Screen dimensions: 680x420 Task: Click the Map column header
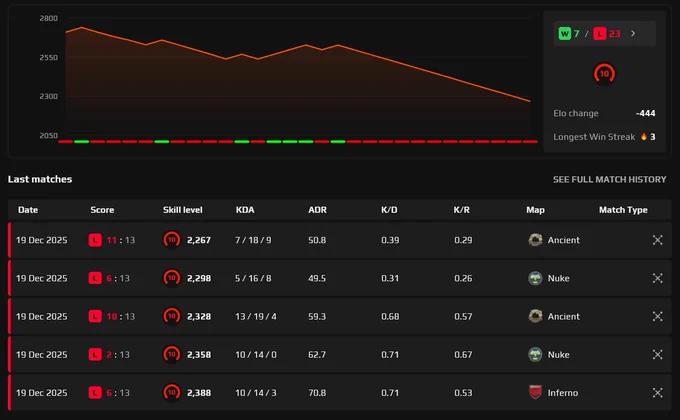[535, 210]
